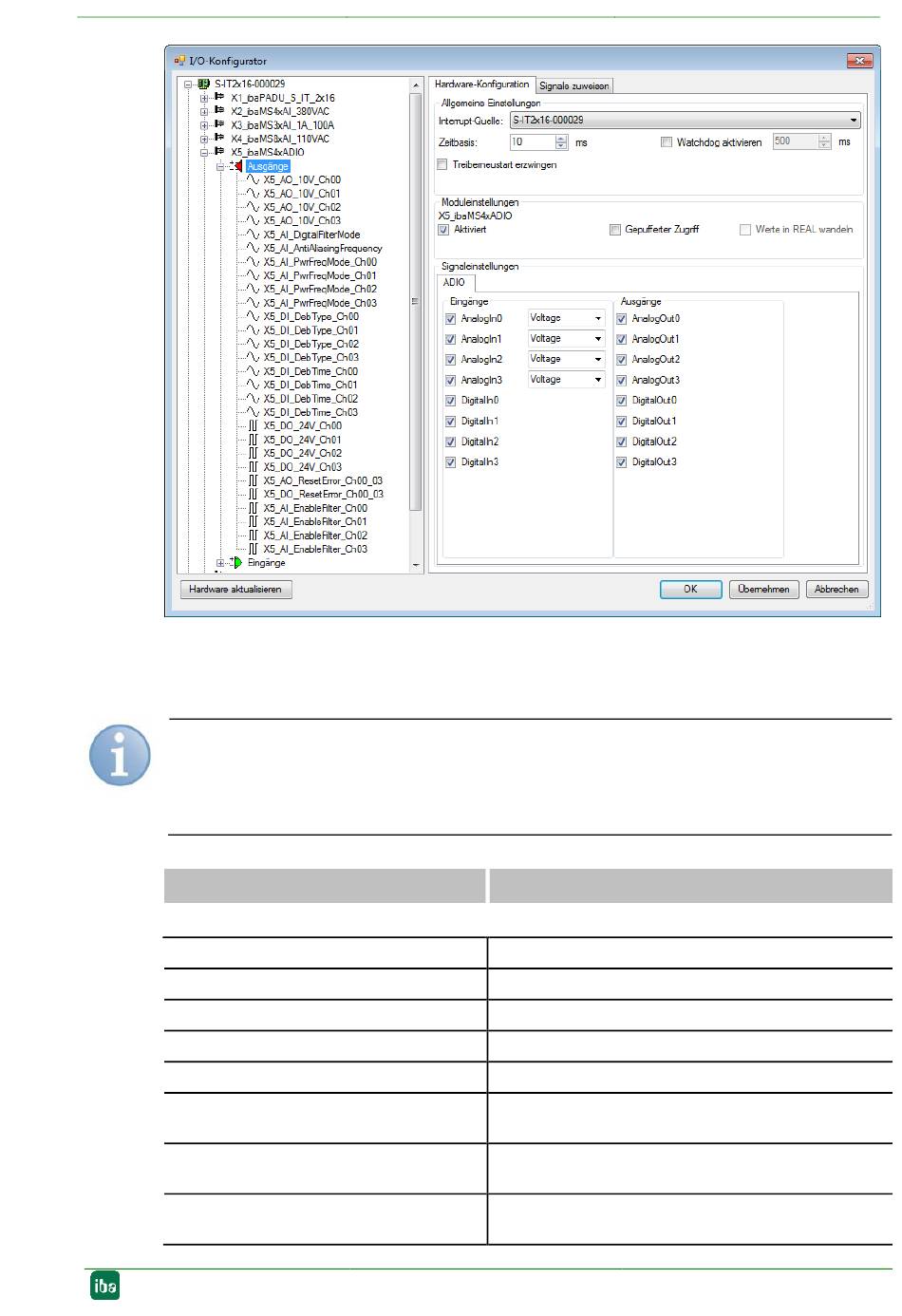The image size is (902, 1316).
Task: Click analog signal icon of X5_AI_DigitalFilterMode
Action: [253, 235]
